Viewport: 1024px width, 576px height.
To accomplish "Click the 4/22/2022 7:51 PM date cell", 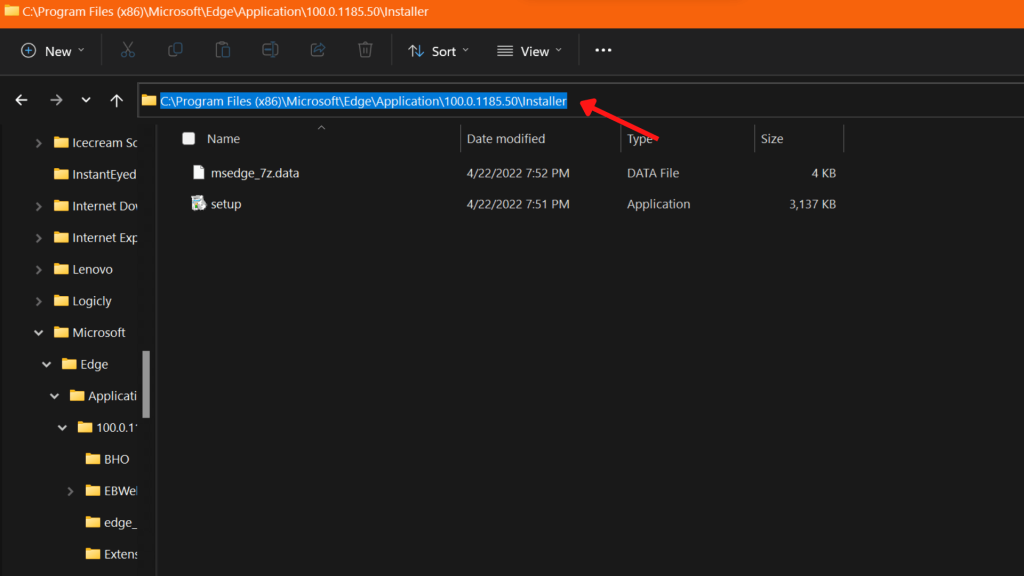I will [518, 204].
